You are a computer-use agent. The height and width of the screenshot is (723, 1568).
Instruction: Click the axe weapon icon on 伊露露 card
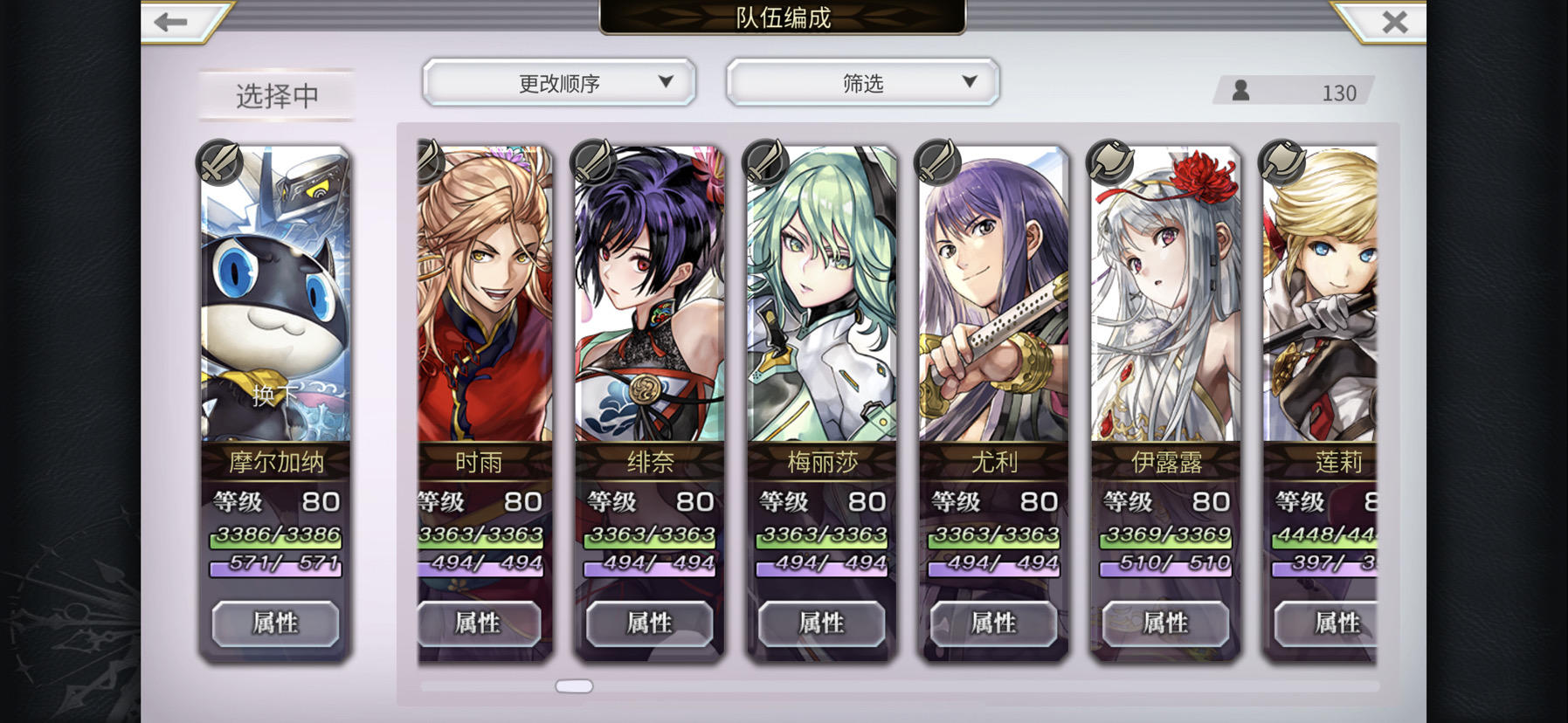click(x=1109, y=162)
